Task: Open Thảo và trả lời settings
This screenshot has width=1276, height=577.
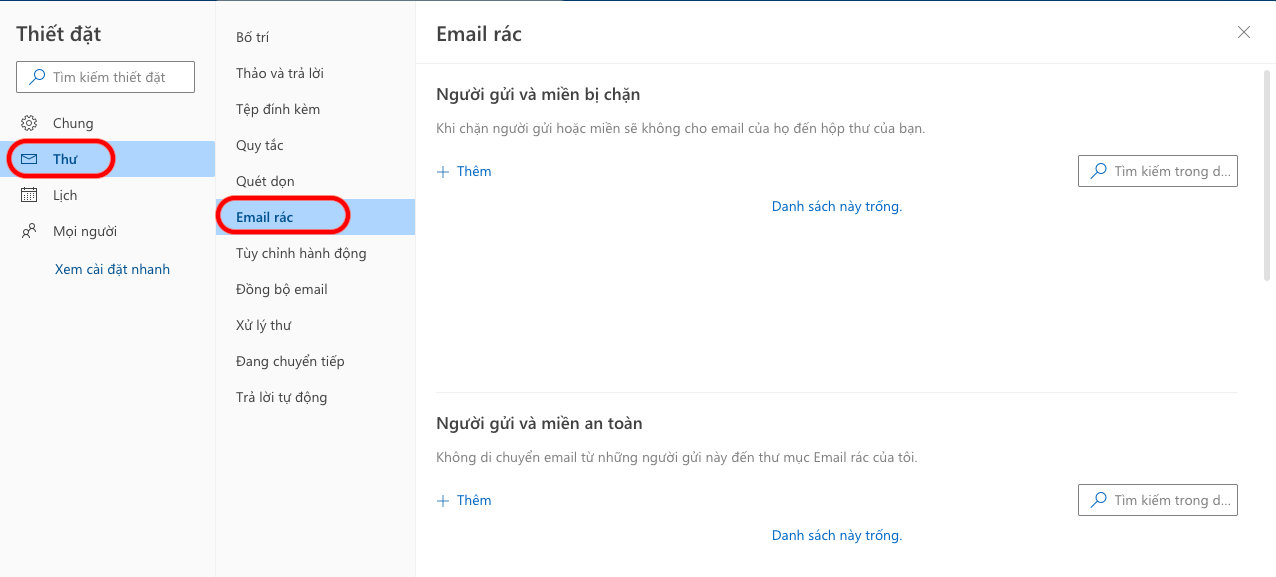Action: (x=279, y=73)
